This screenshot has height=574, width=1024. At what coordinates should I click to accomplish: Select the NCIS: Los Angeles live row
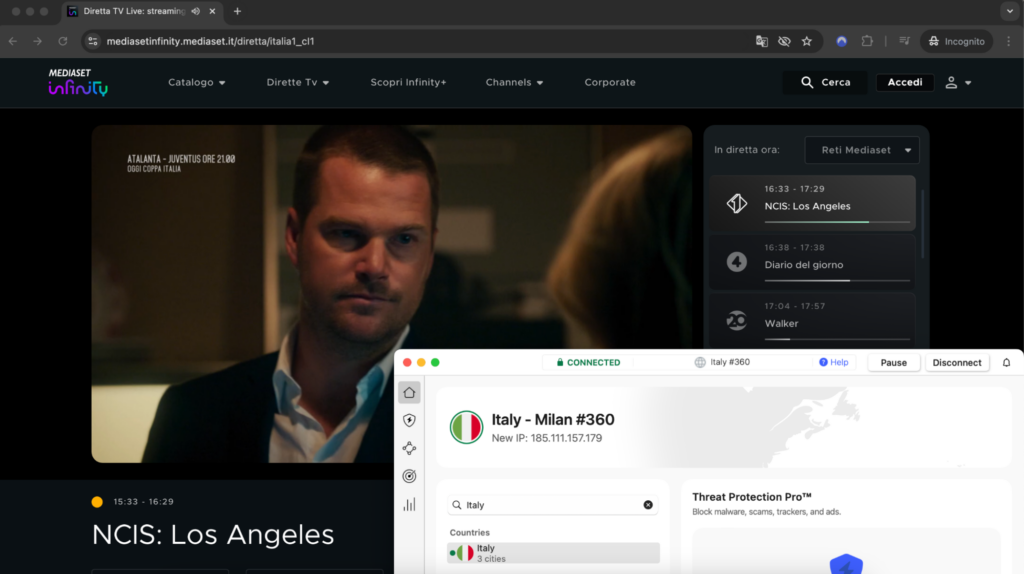[x=812, y=202]
